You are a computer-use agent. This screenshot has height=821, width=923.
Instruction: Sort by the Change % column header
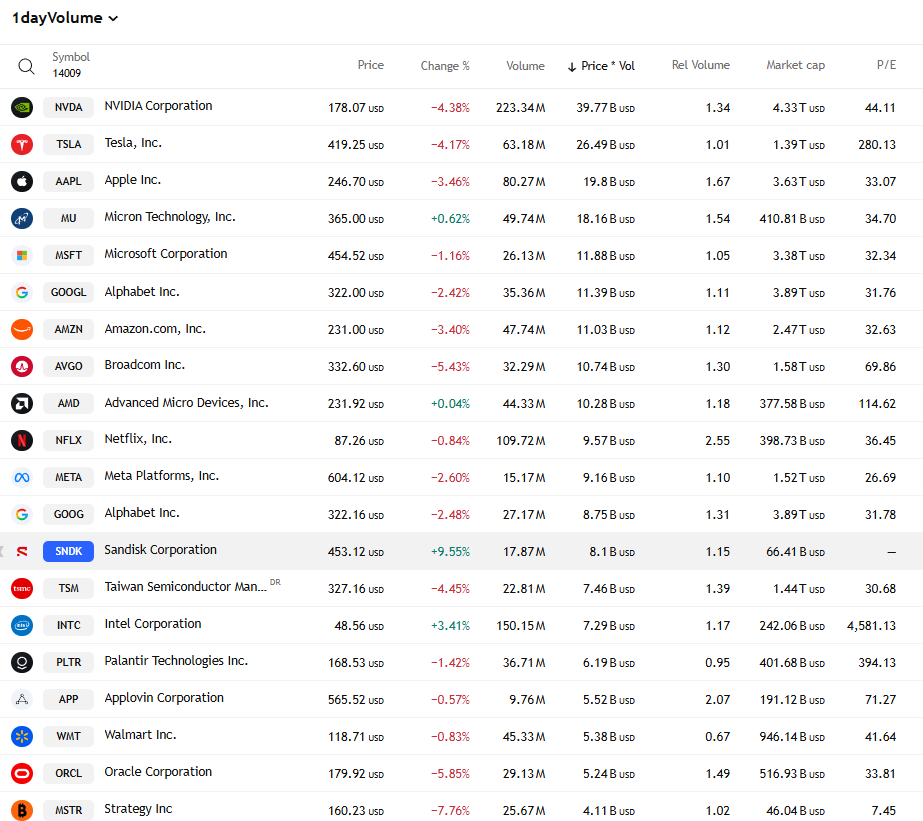coord(444,66)
